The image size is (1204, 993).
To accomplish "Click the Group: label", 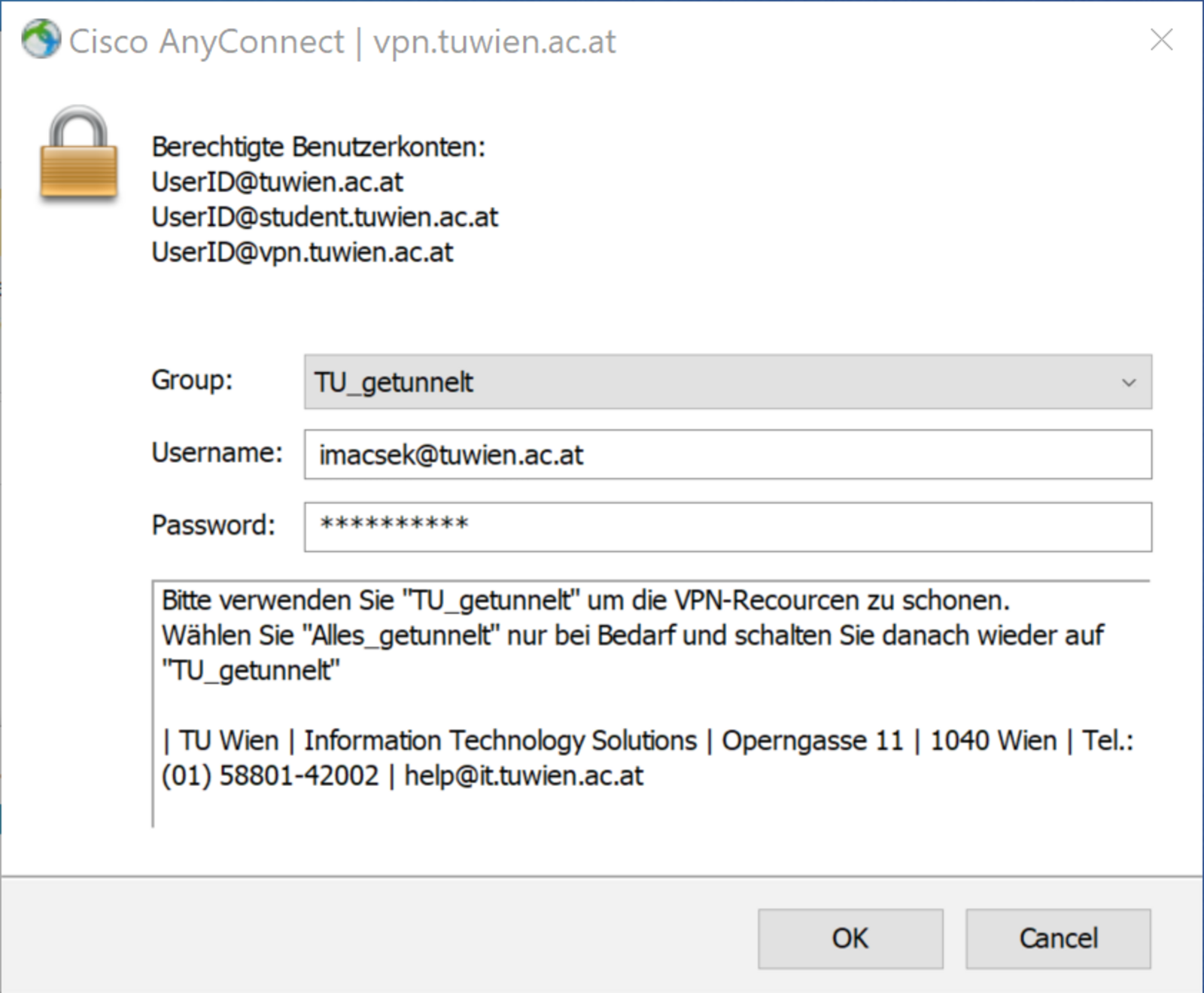I will click(x=192, y=380).
